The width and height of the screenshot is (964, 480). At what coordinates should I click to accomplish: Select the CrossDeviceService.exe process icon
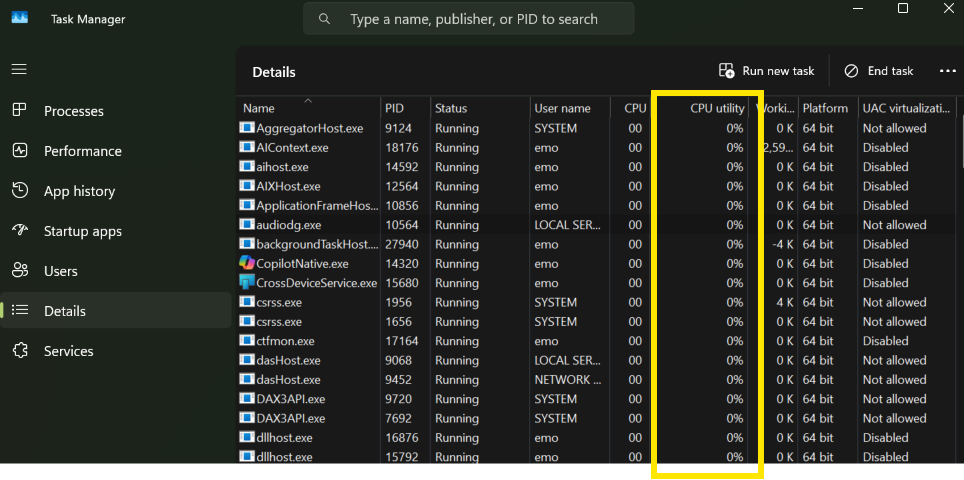pos(247,283)
